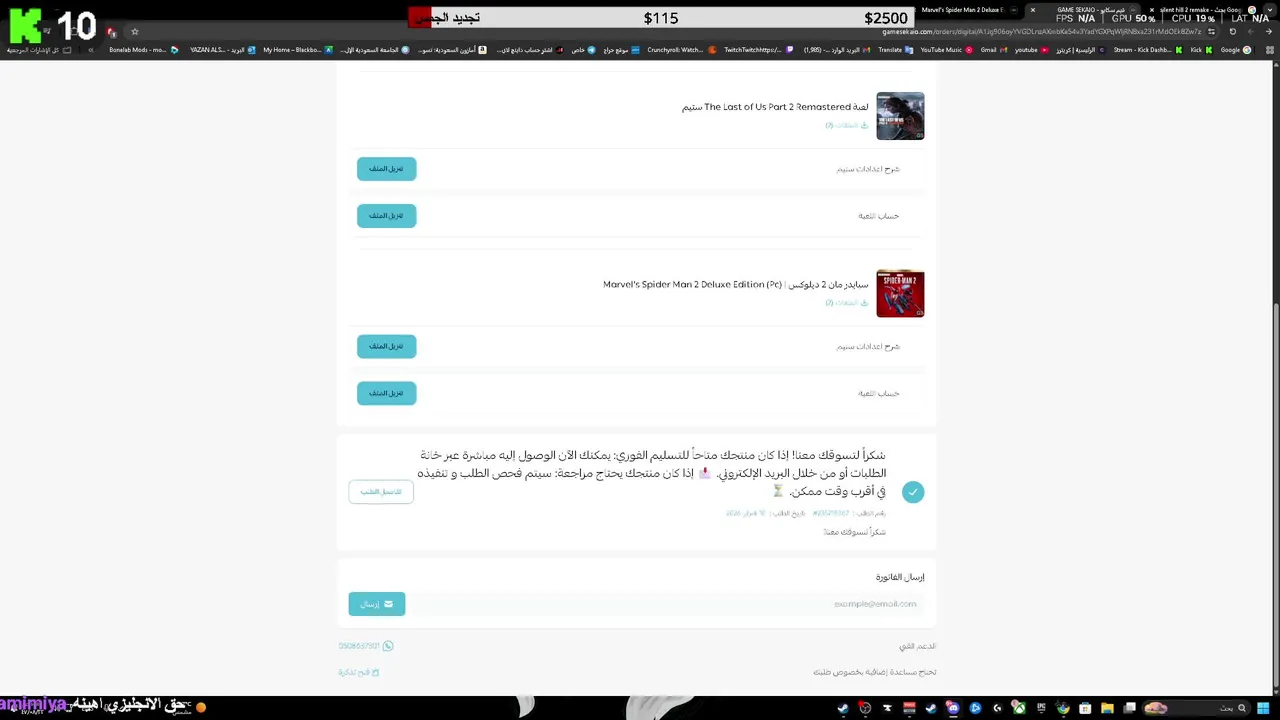Open the My Home Blackboard bookmark
The width and height of the screenshot is (1280, 720).
[x=297, y=50]
